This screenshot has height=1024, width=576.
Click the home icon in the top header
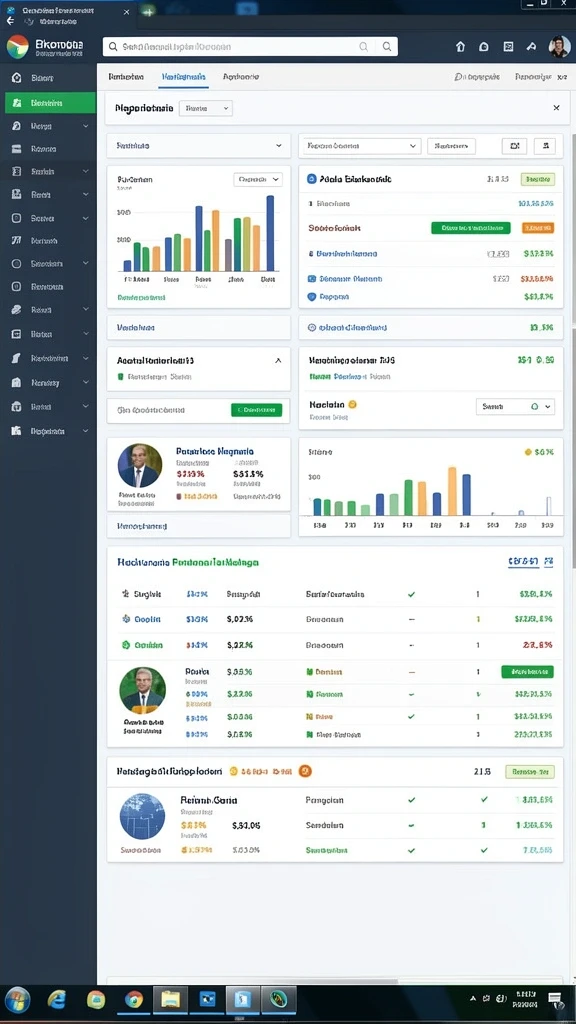click(x=460, y=46)
